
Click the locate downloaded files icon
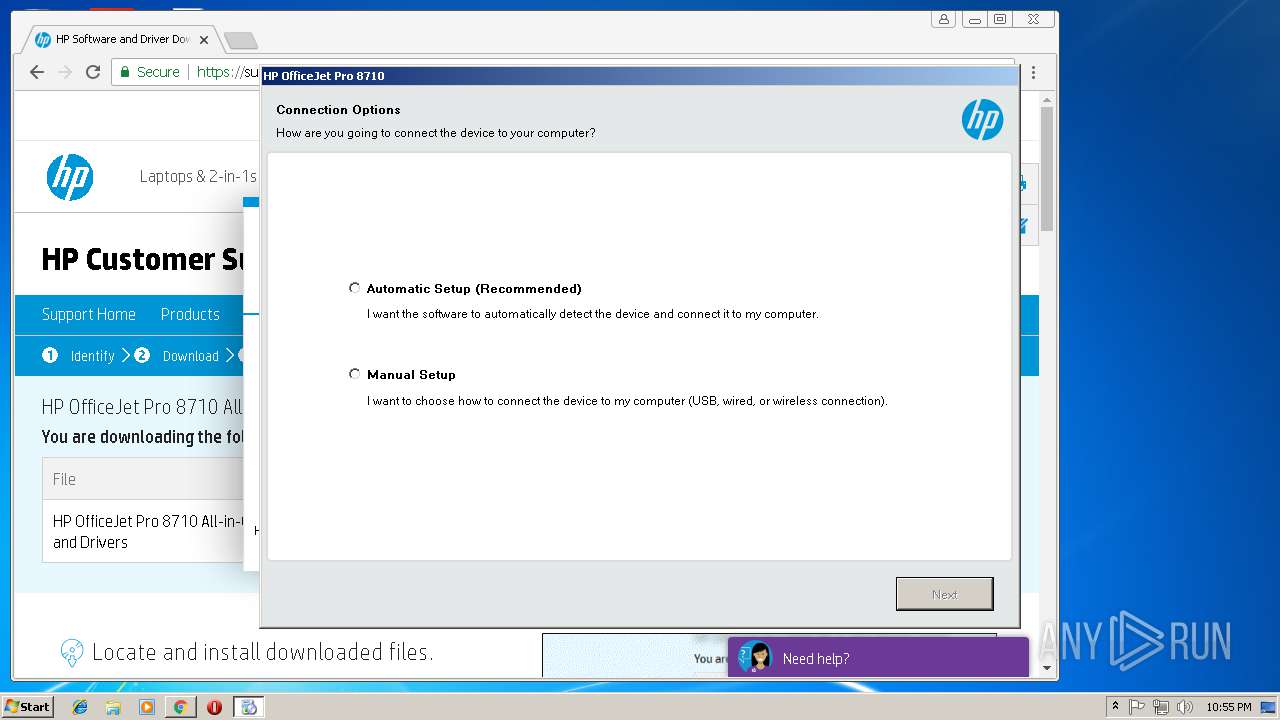[71, 653]
